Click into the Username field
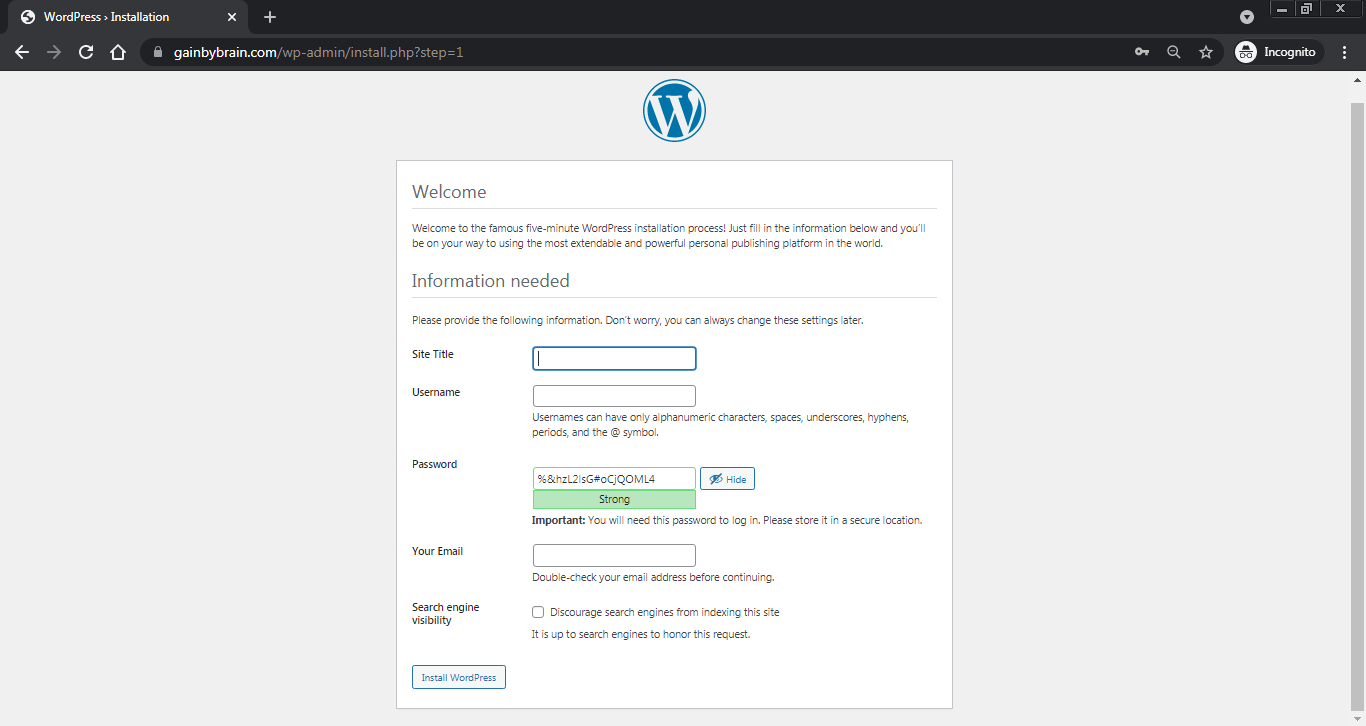Screen dimensions: 1366x726 (x=614, y=396)
